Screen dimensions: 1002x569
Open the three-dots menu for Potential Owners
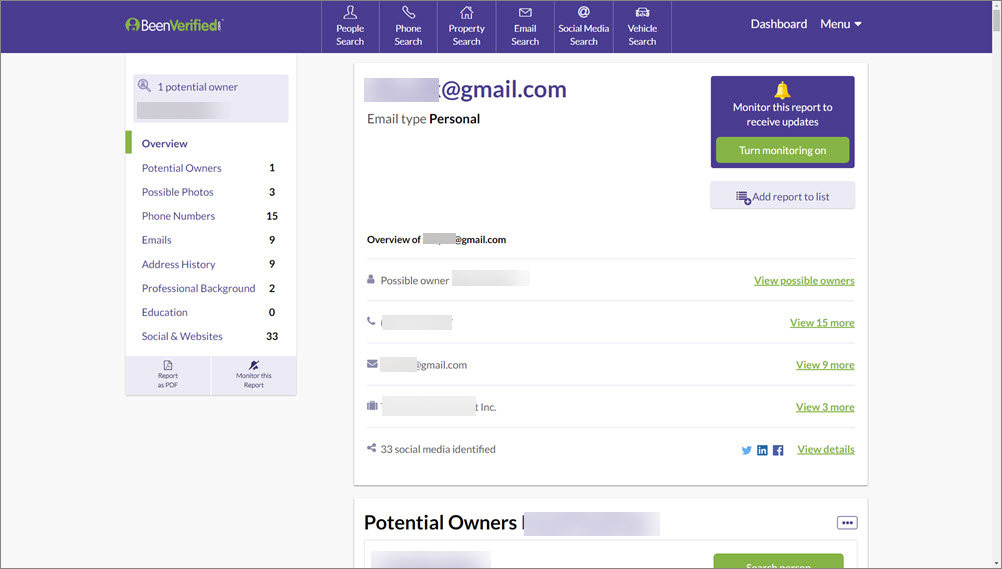point(847,523)
